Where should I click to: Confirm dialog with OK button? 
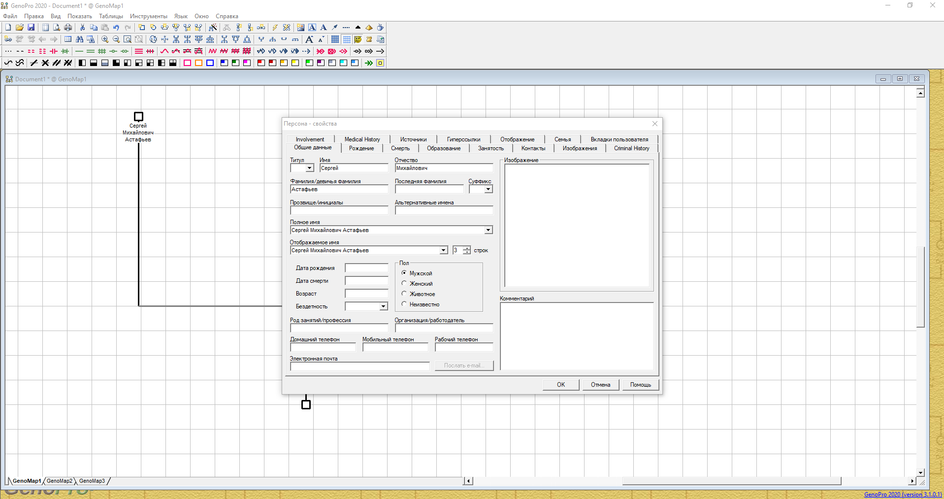point(560,385)
